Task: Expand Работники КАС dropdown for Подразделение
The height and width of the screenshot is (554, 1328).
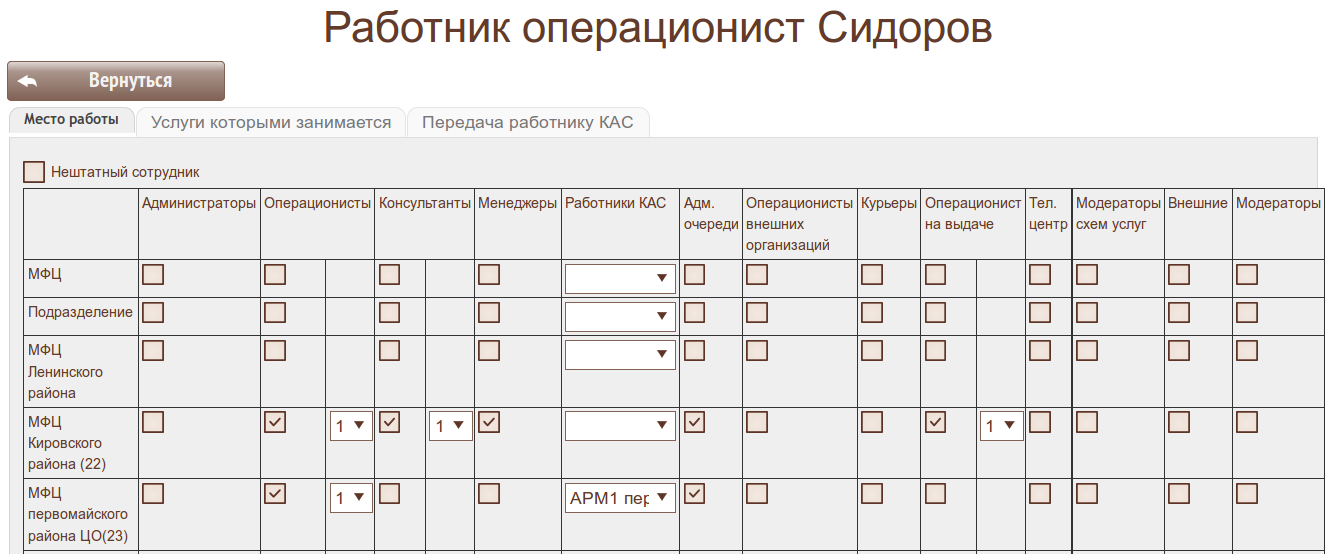Action: [620, 318]
